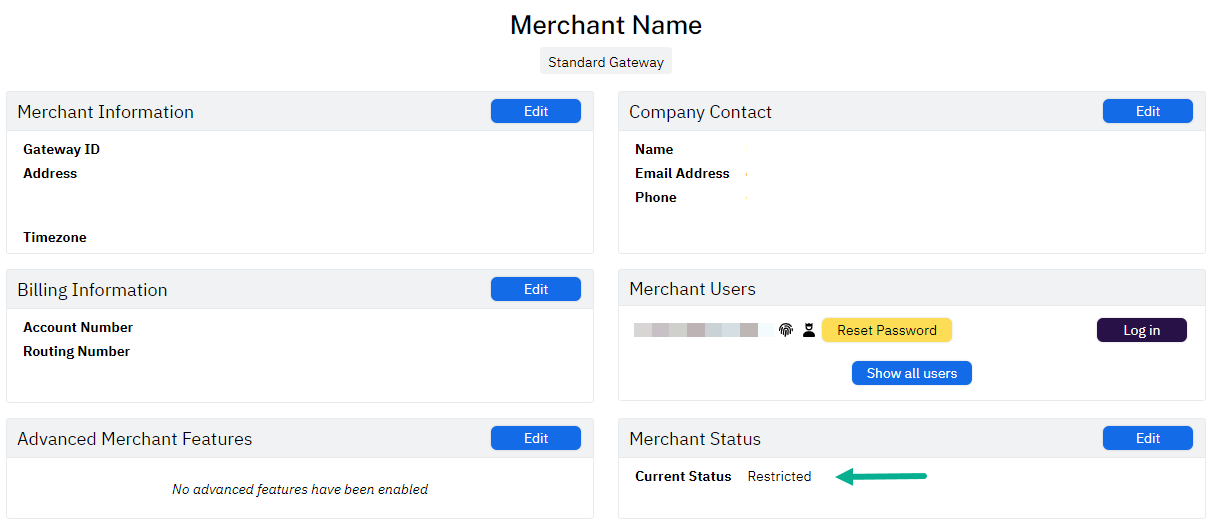This screenshot has height=531, width=1218.
Task: Log in as the merchant user
Action: 1141,330
